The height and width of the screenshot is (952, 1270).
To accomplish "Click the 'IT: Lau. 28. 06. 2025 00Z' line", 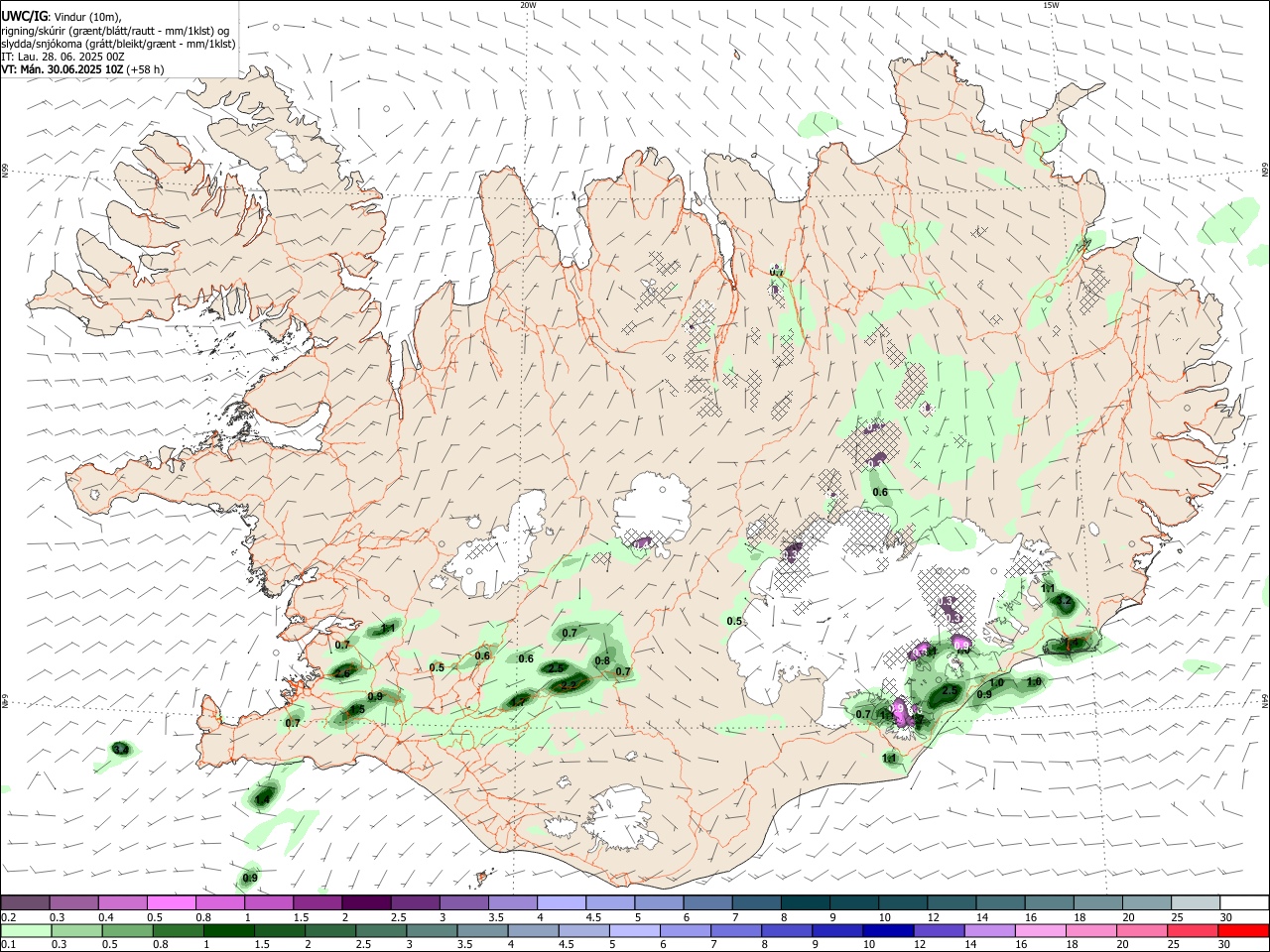I will (63, 57).
